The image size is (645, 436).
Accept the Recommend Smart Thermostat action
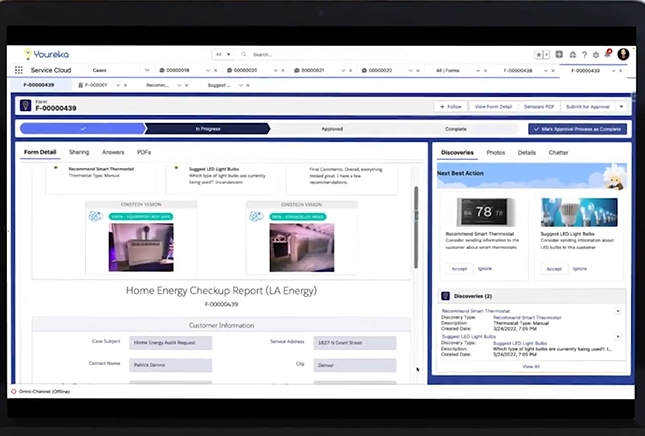pyautogui.click(x=459, y=269)
